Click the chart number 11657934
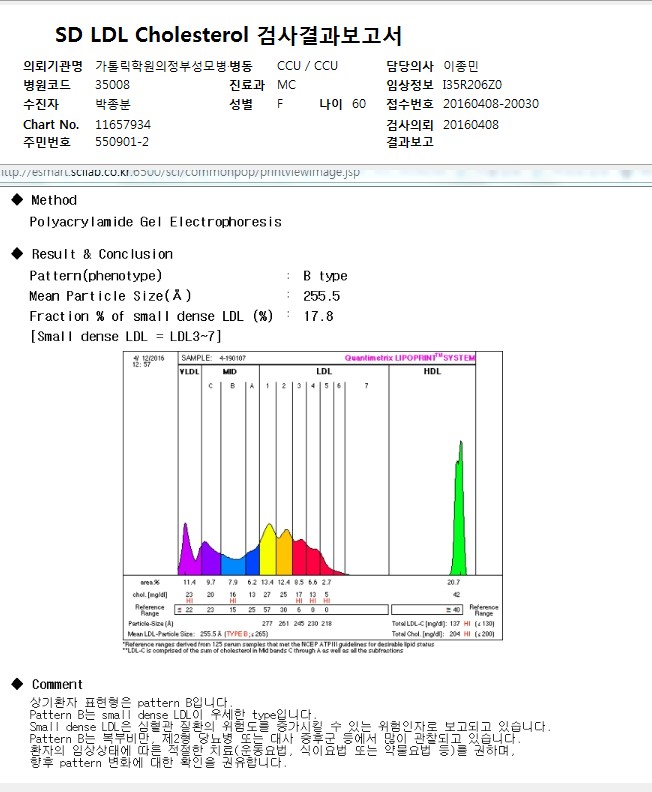652x792 pixels. 123,124
